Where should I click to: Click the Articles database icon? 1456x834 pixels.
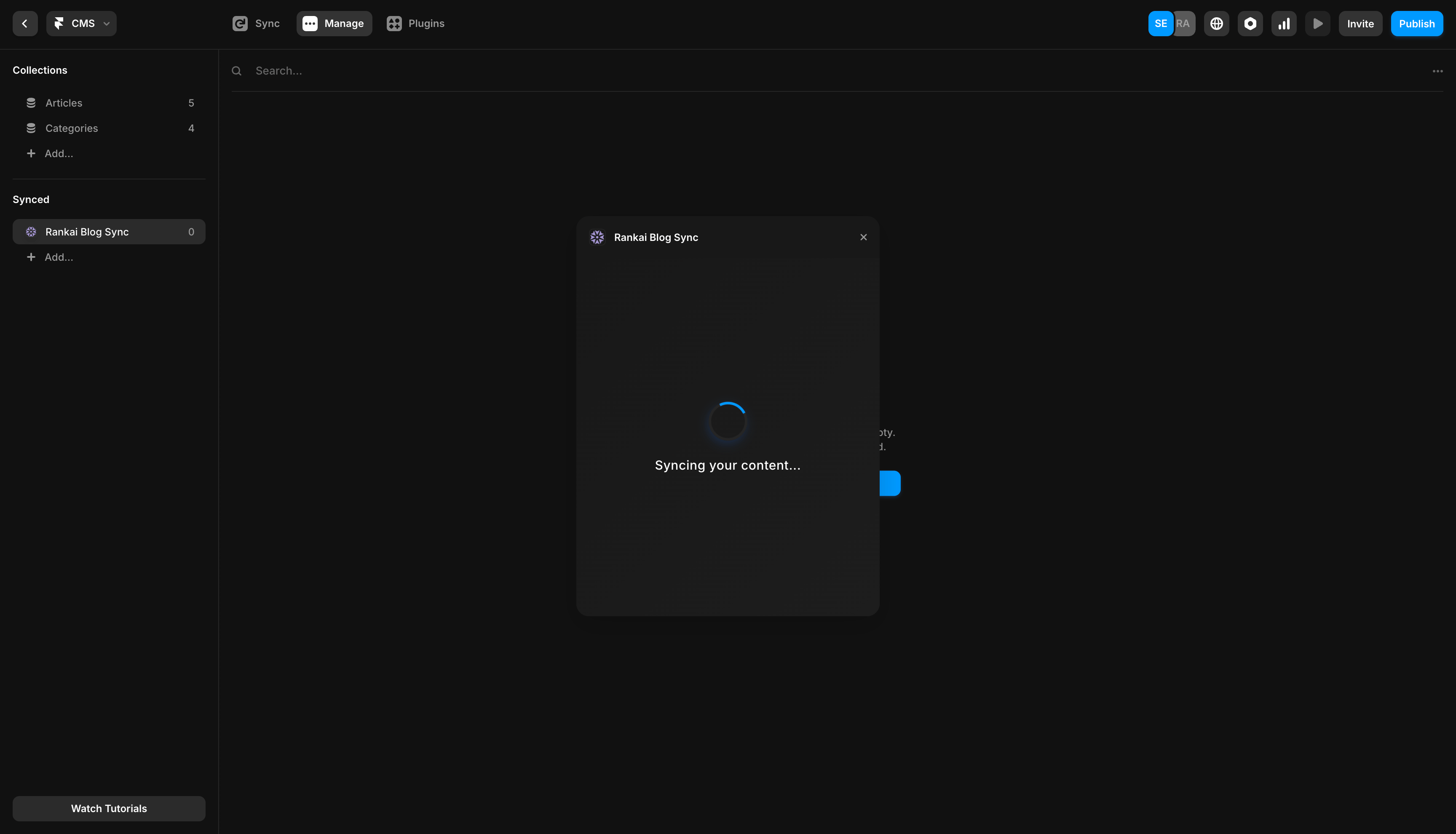pyautogui.click(x=31, y=102)
